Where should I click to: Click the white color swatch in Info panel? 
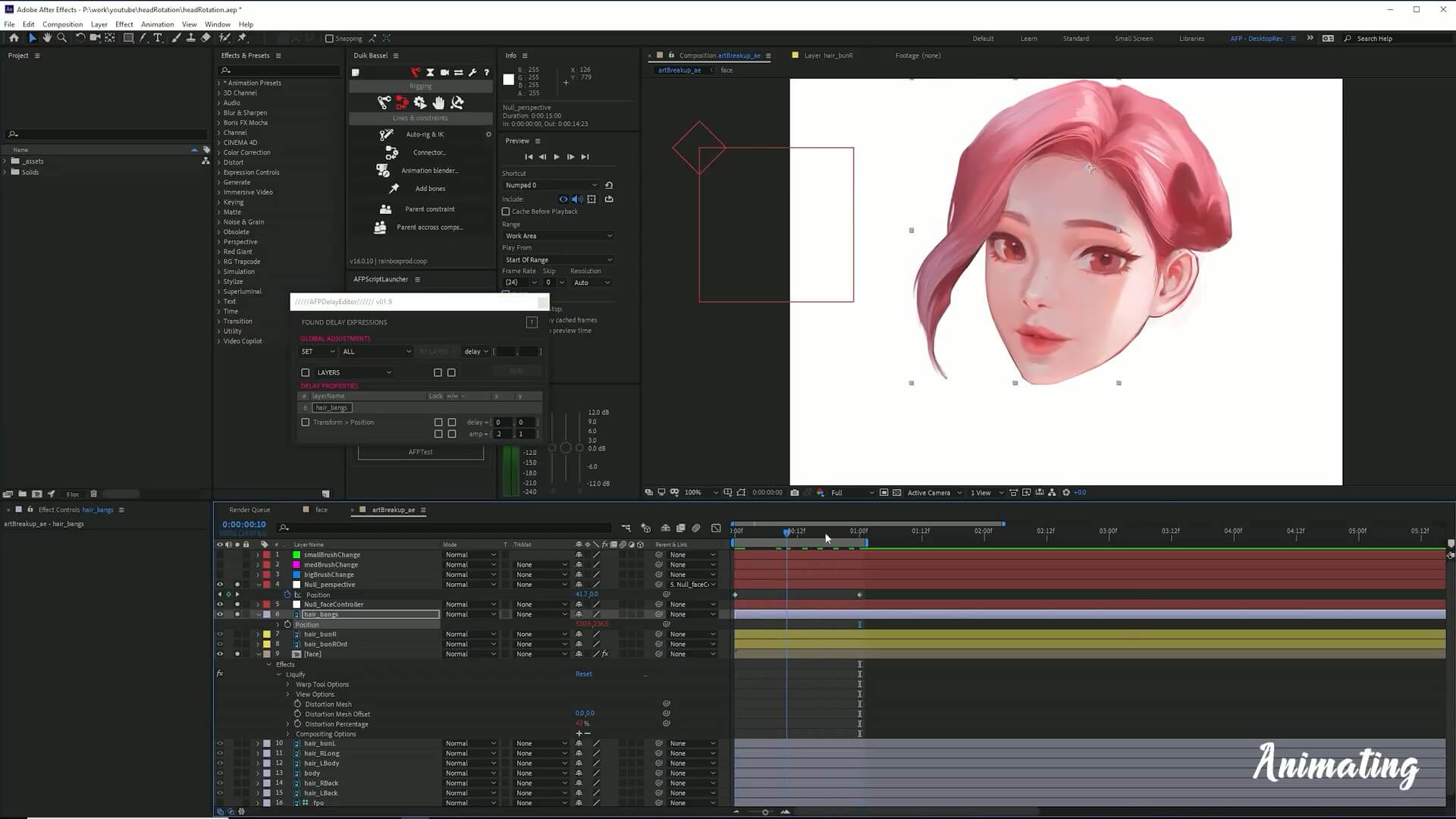click(508, 79)
